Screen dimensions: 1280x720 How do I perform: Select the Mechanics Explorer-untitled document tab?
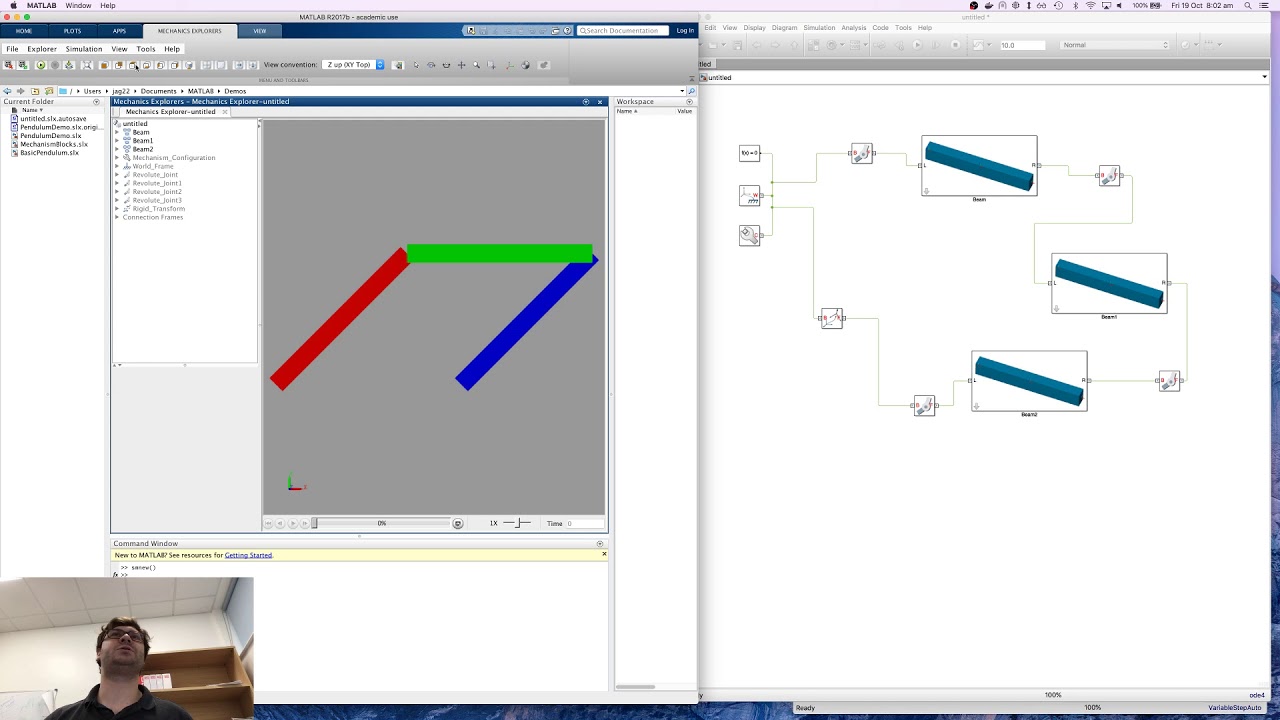click(171, 112)
